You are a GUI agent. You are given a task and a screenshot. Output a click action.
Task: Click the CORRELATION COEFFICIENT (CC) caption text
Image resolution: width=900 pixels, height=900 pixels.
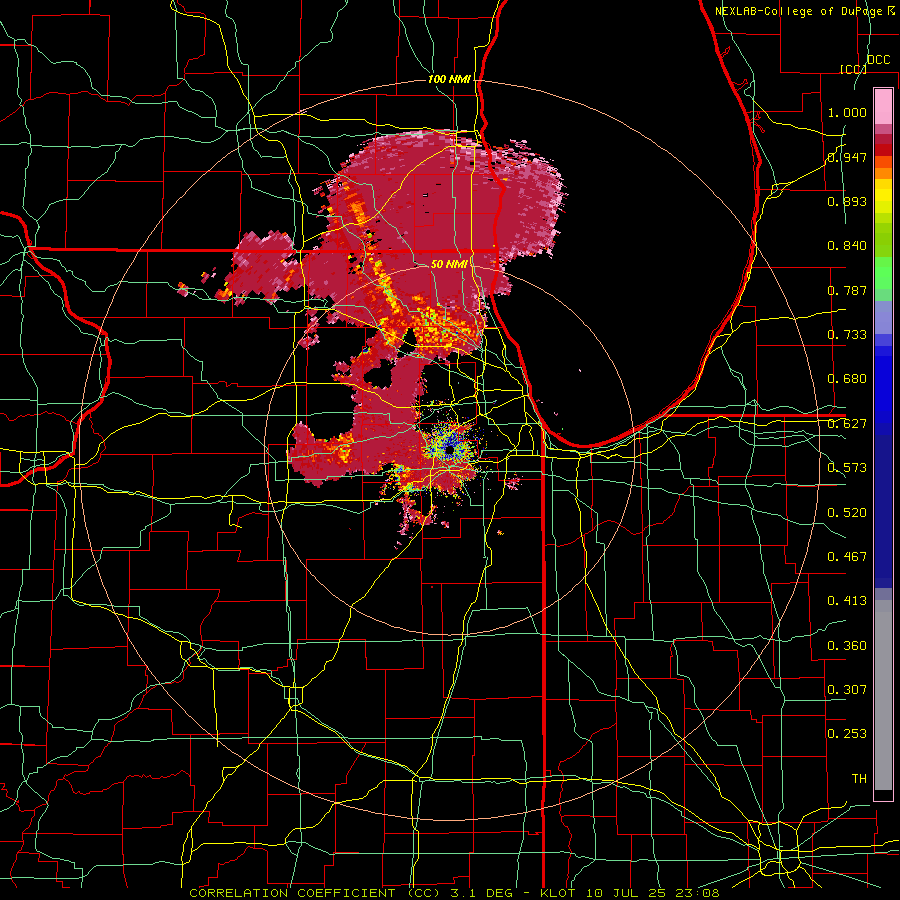[315, 893]
